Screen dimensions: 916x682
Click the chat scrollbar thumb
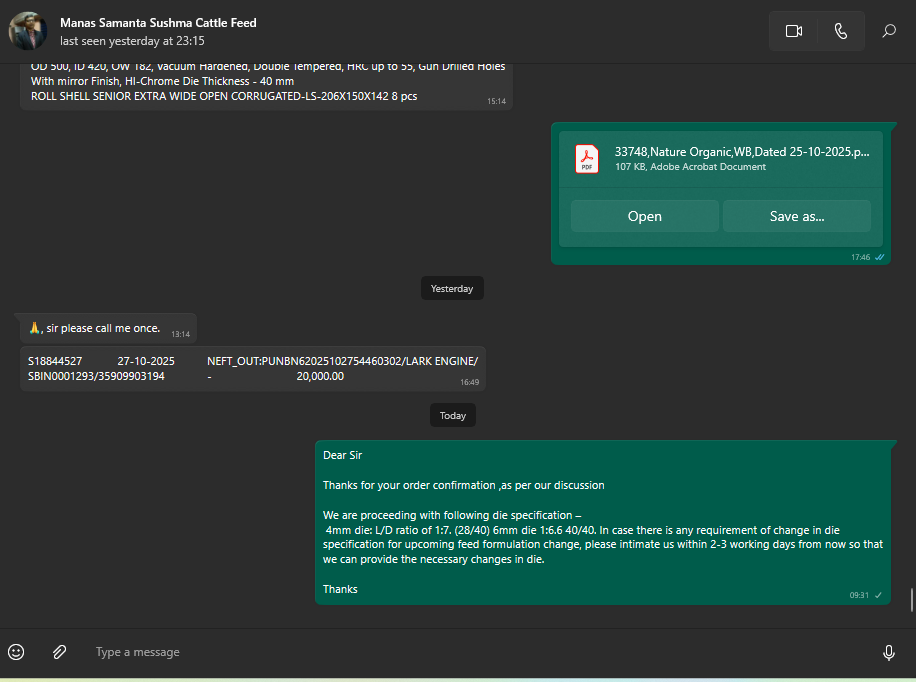(x=911, y=600)
